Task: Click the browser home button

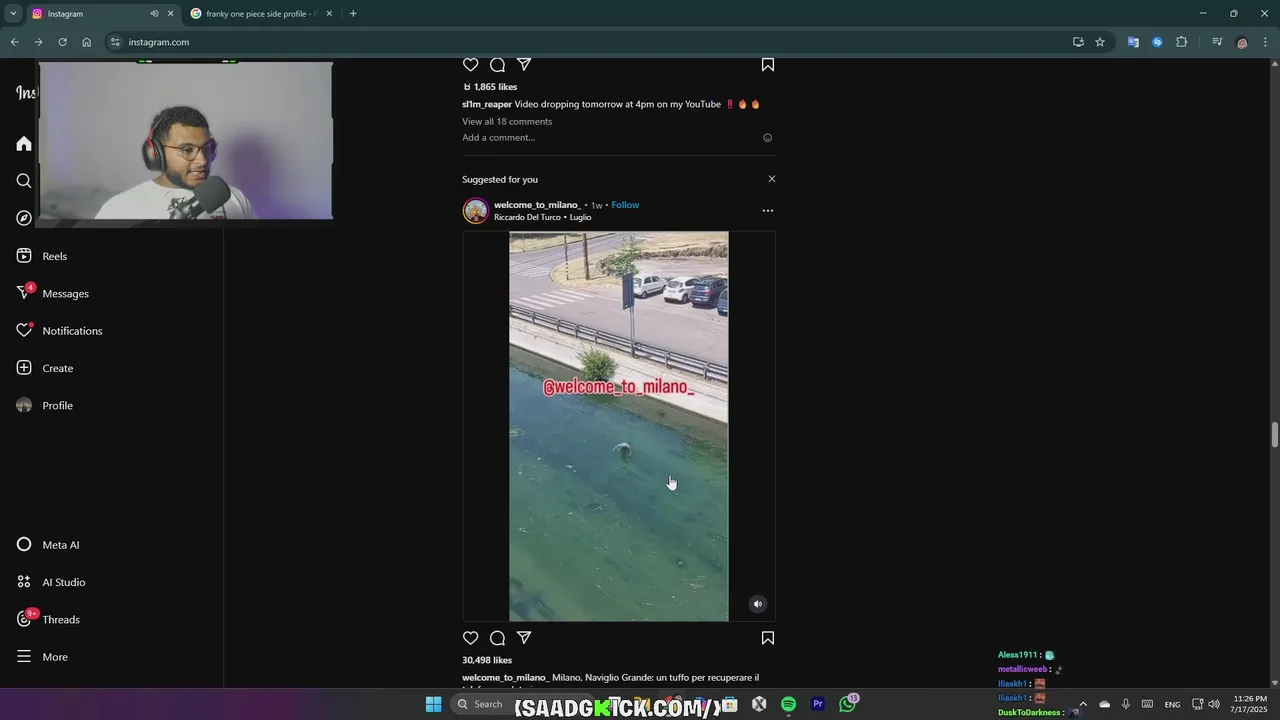Action: point(87,42)
